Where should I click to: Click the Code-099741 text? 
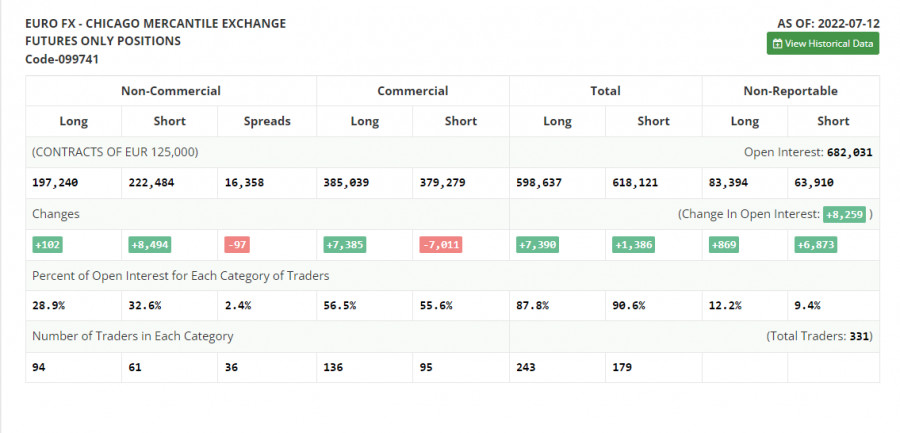point(62,59)
